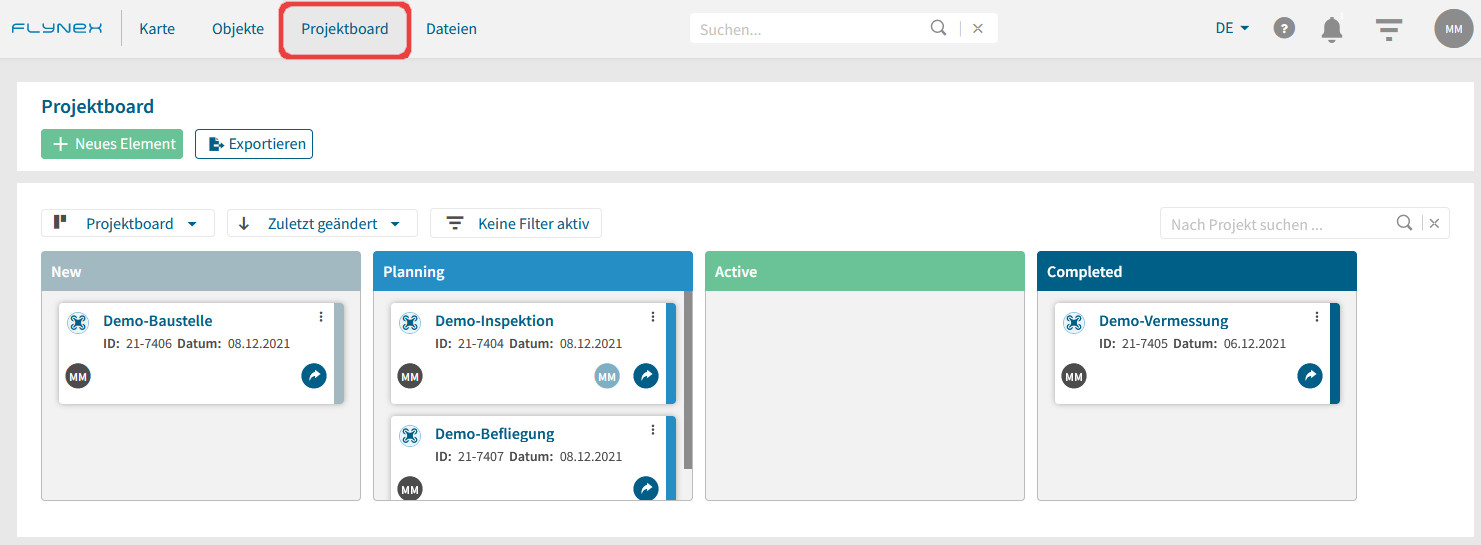The image size is (1481, 545).
Task: Open the notifications bell icon
Action: tap(1331, 29)
